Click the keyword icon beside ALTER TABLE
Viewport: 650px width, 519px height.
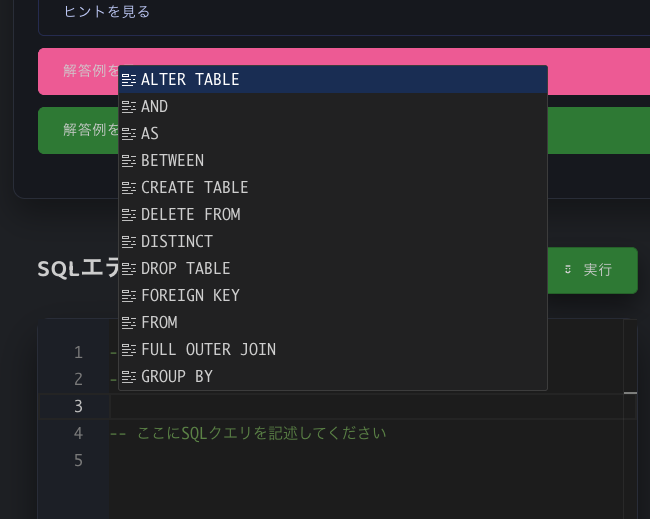[128, 79]
